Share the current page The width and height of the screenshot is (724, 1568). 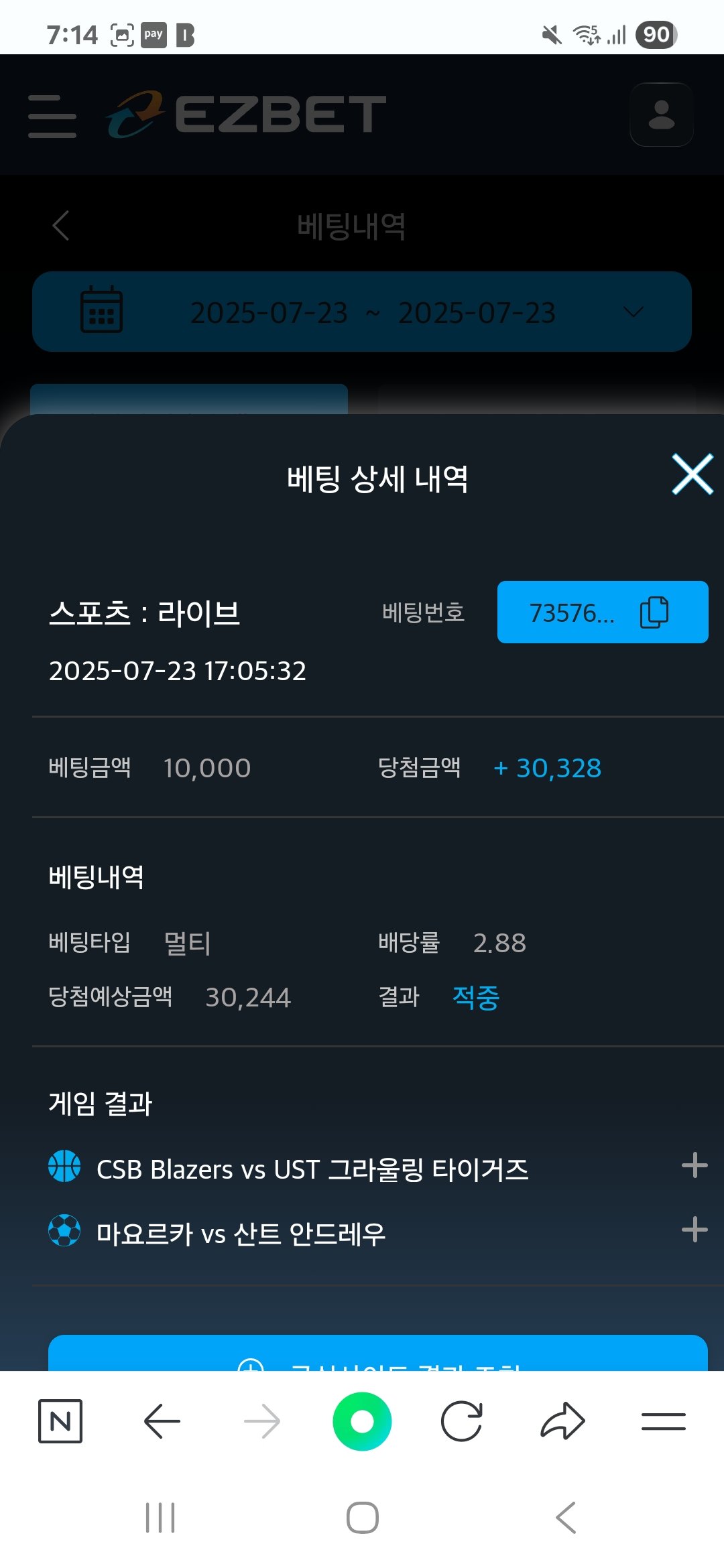(562, 1421)
